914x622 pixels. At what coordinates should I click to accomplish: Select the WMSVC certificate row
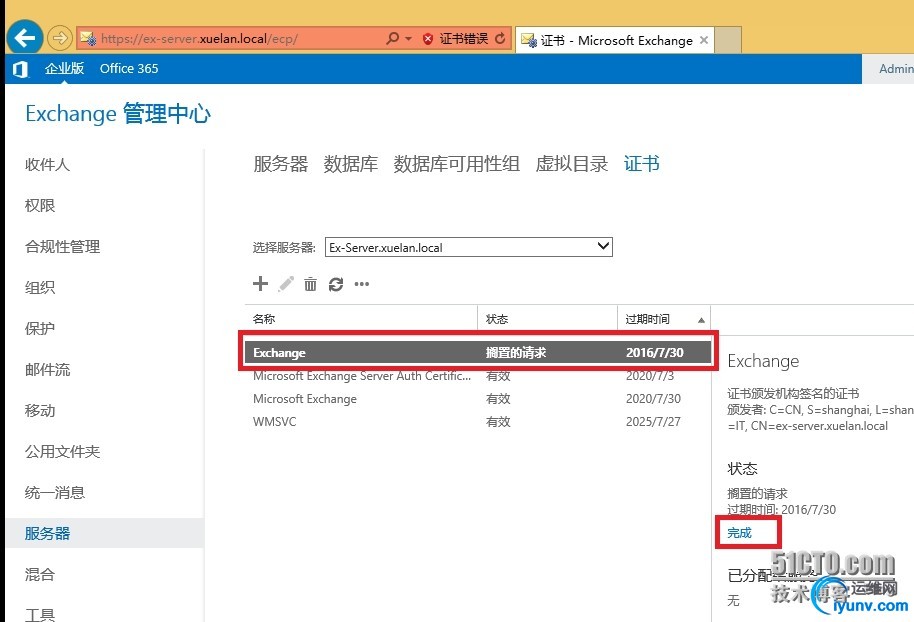click(478, 421)
